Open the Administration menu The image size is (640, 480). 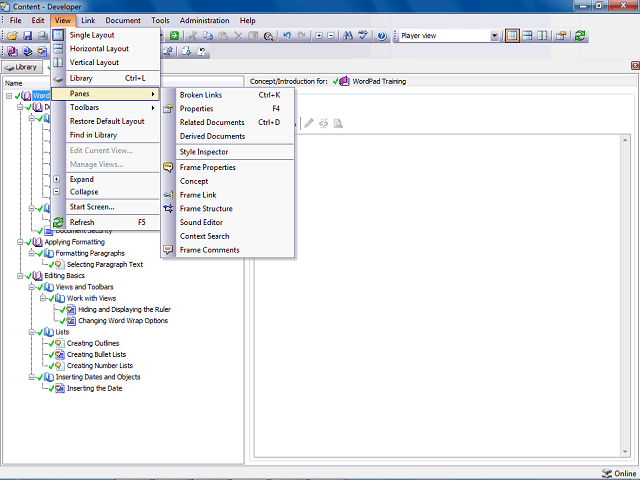point(204,20)
